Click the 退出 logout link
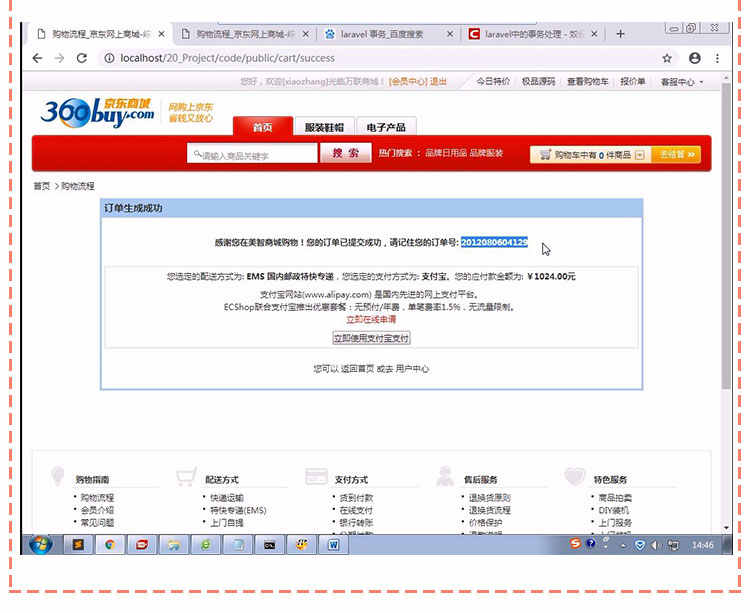Viewport: 750px width, 613px height. click(438, 82)
